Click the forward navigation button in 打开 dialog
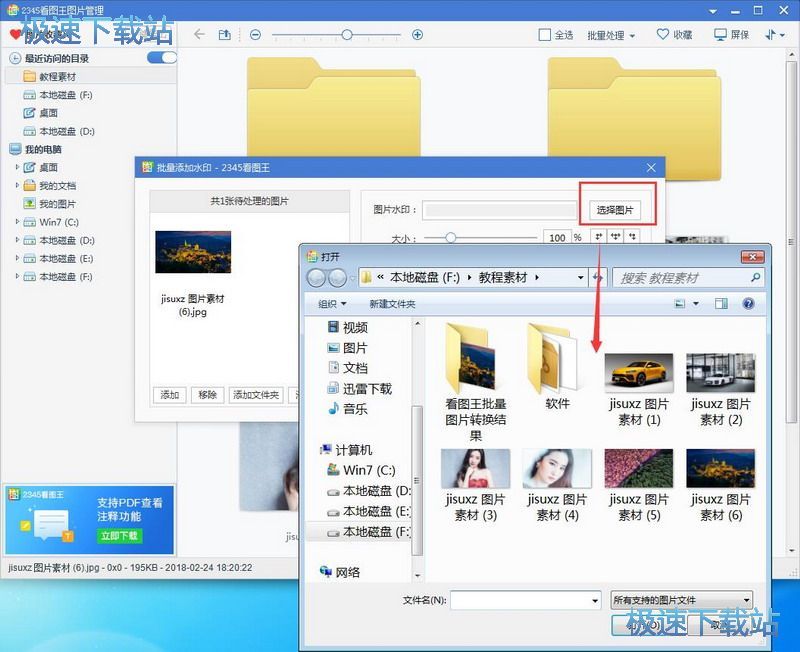The height and width of the screenshot is (652, 800). click(x=337, y=278)
